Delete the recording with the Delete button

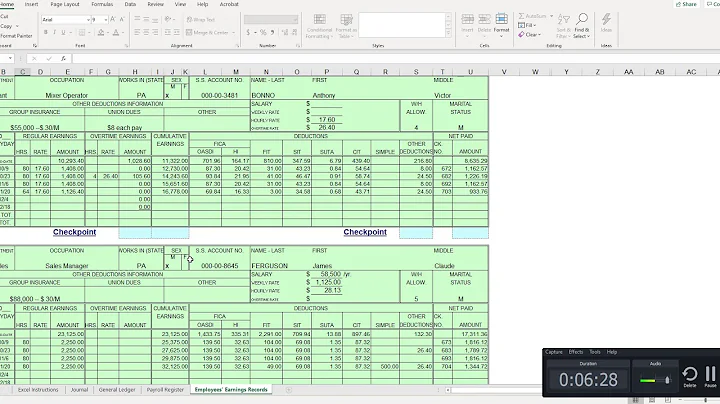690,376
